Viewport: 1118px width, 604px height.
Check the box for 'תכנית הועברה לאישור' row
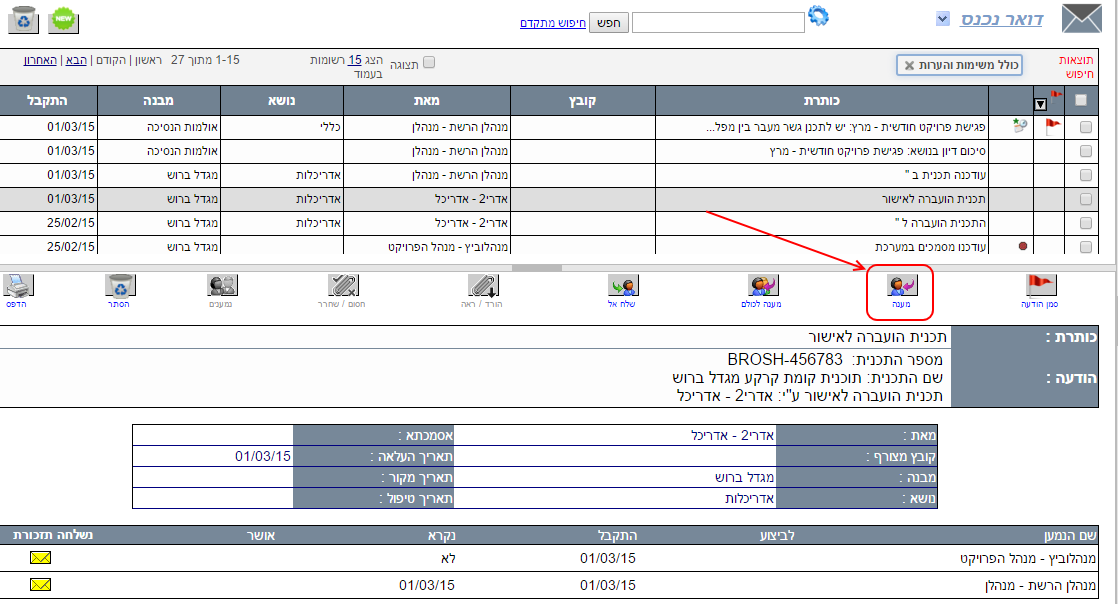click(1086, 199)
